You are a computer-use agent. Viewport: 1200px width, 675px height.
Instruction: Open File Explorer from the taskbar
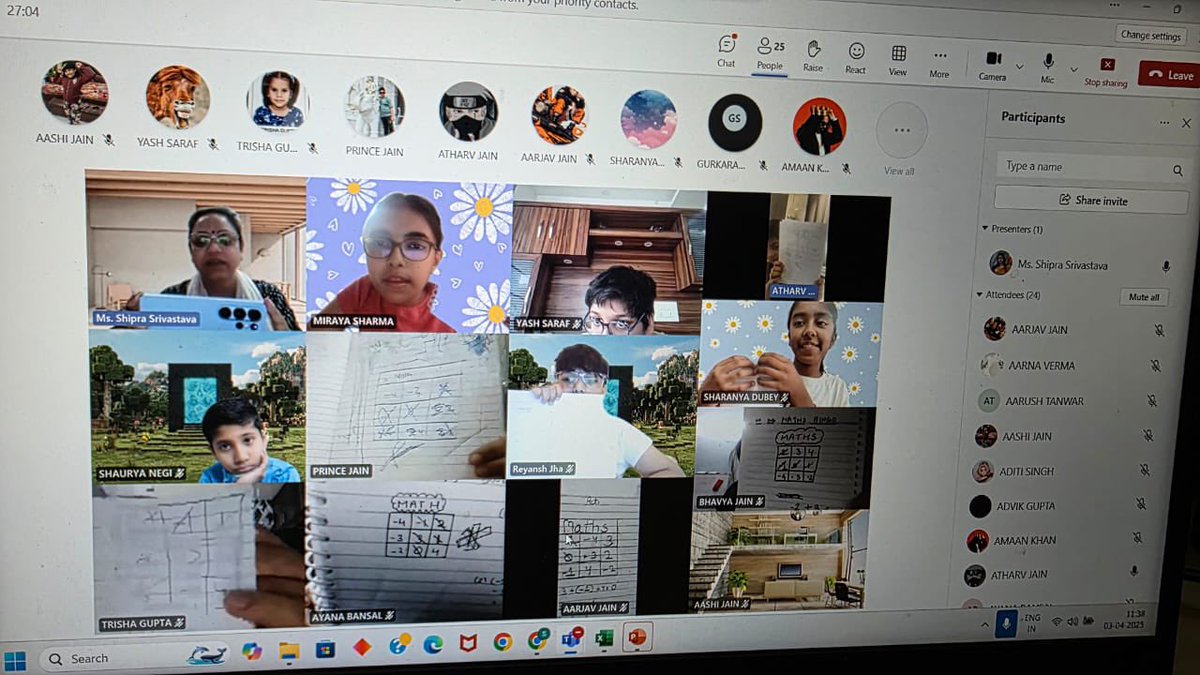pos(289,651)
